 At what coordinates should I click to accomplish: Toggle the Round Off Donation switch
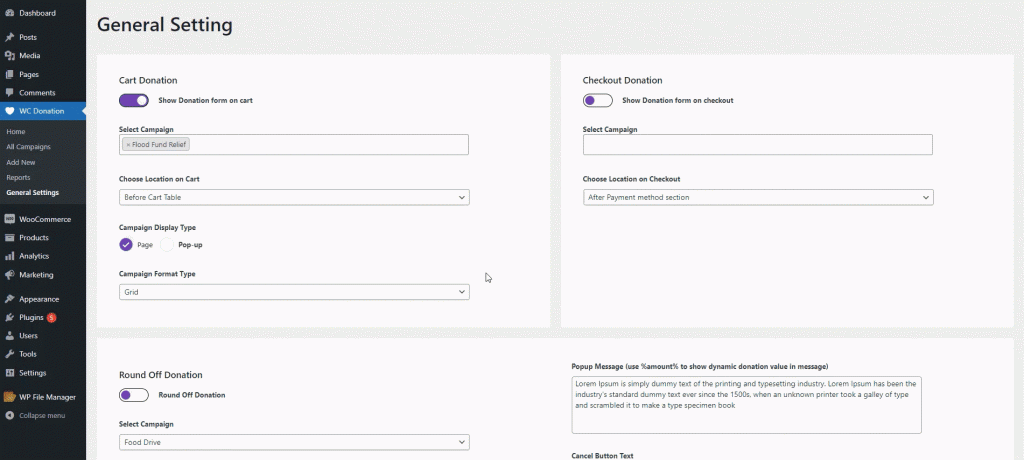tap(134, 395)
